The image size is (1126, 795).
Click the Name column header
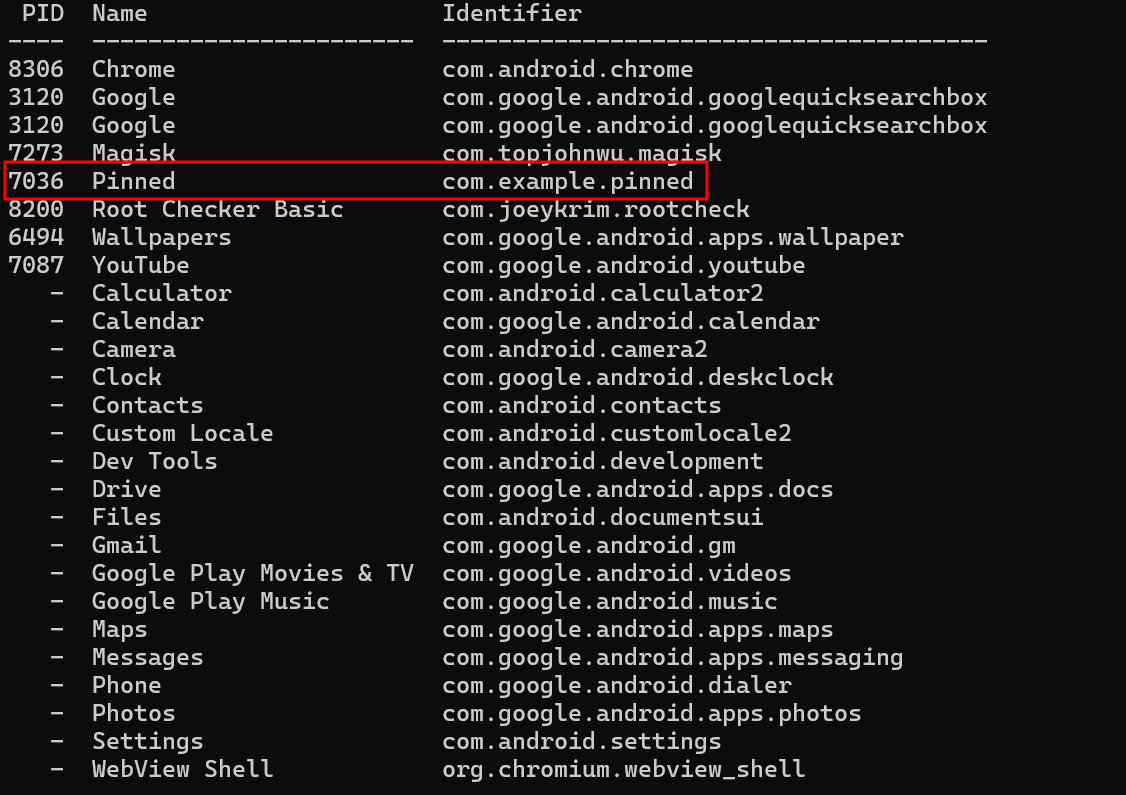[119, 13]
